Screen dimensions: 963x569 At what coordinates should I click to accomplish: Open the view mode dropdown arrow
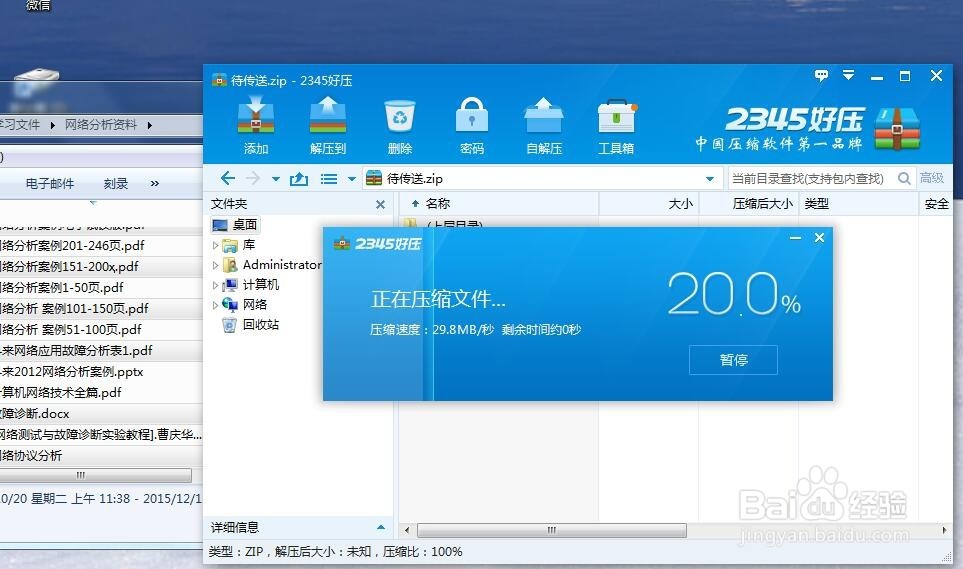point(352,179)
